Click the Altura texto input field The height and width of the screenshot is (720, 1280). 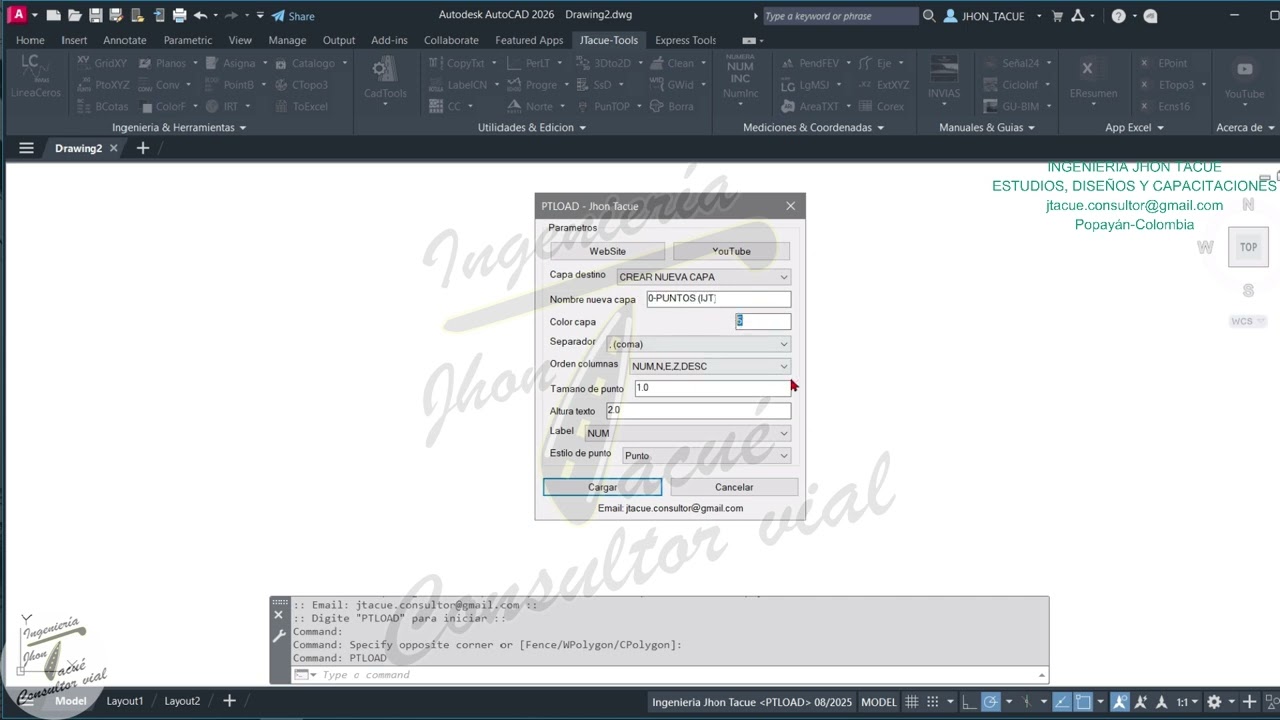(x=698, y=410)
